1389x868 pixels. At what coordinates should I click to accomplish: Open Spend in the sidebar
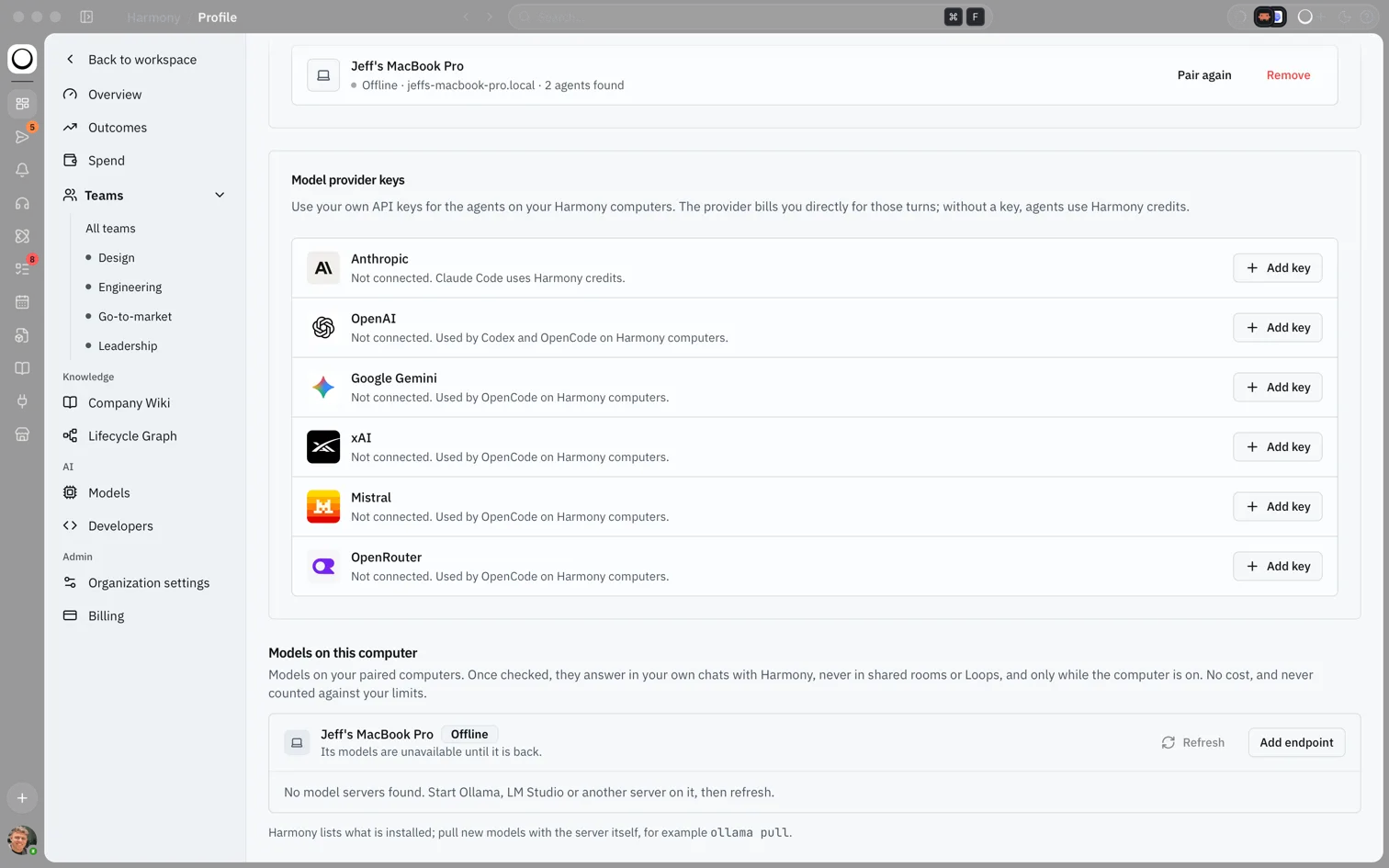145,161
